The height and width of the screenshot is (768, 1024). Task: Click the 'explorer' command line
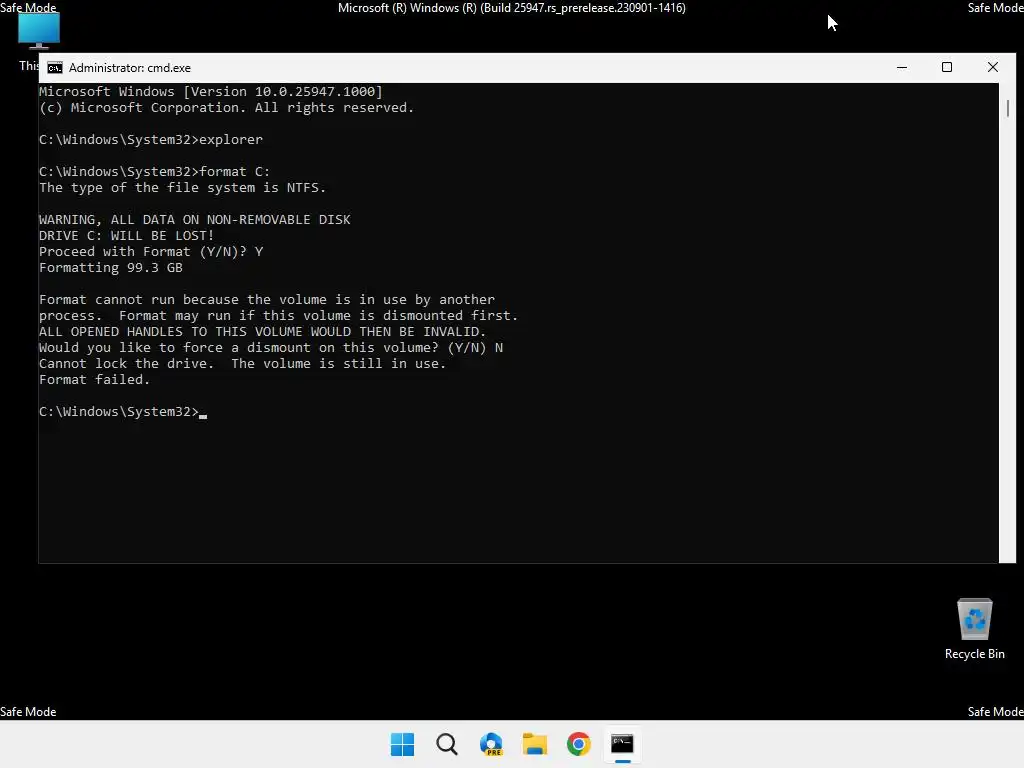pos(151,140)
